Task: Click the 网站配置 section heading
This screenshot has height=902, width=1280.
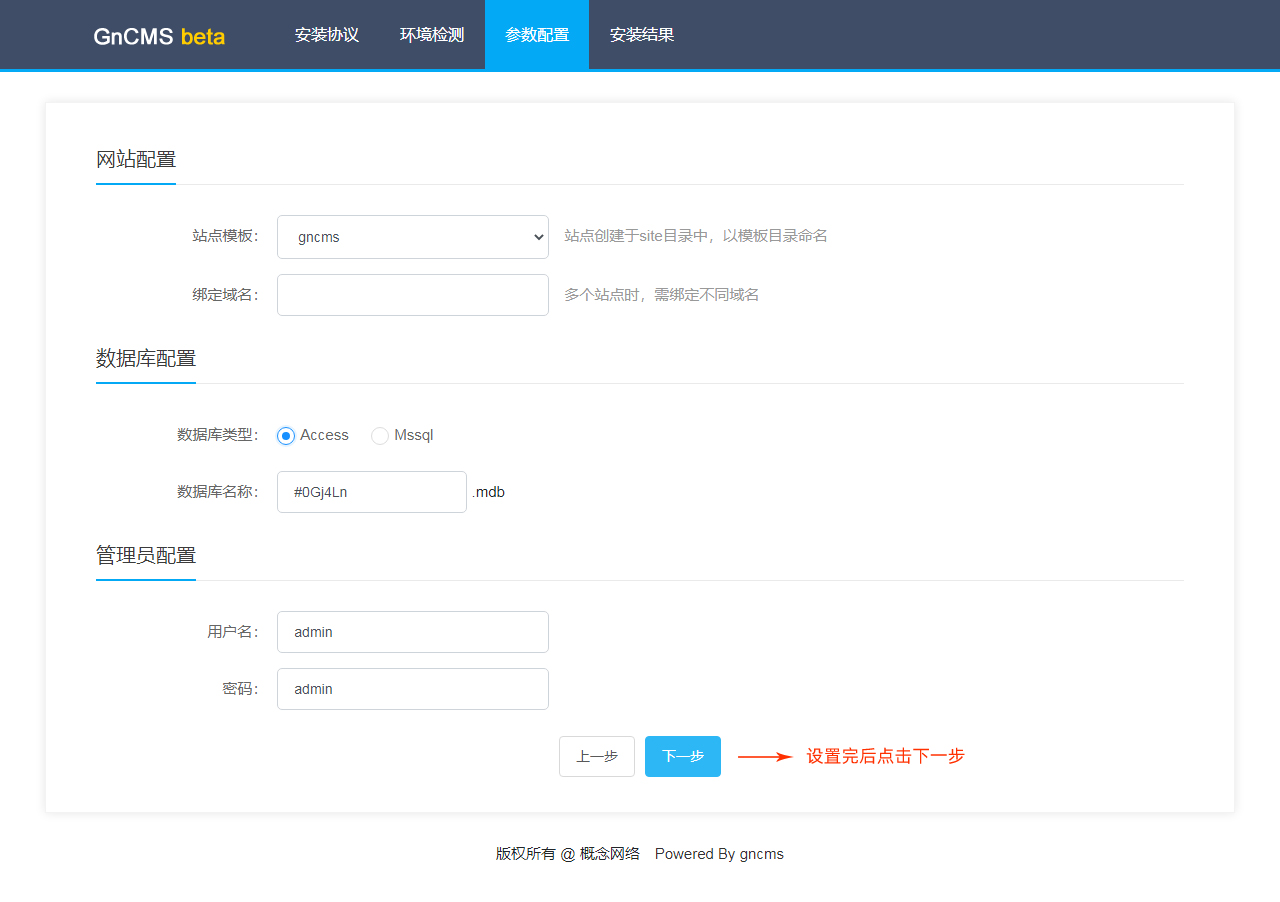Action: point(136,159)
